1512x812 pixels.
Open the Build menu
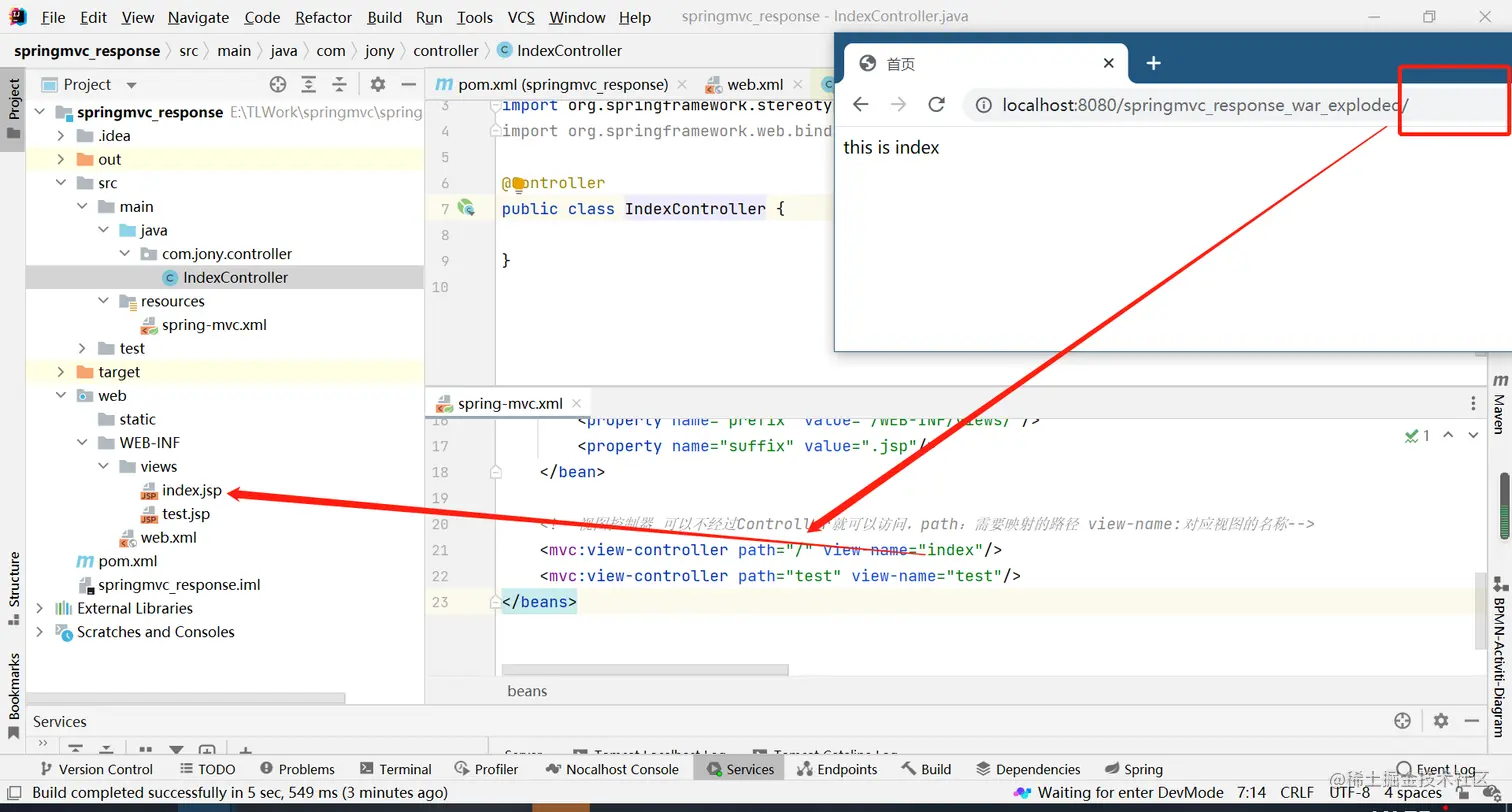coord(385,17)
